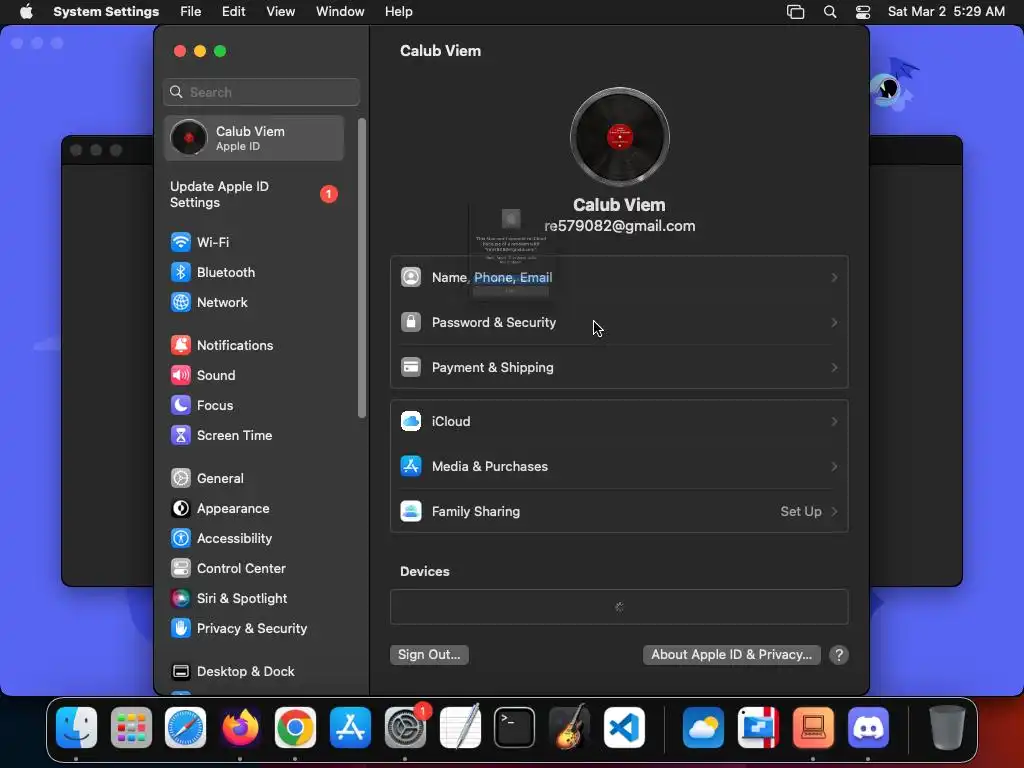Click Set Up for Family Sharing
Viewport: 1024px width, 768px height.
click(x=801, y=512)
